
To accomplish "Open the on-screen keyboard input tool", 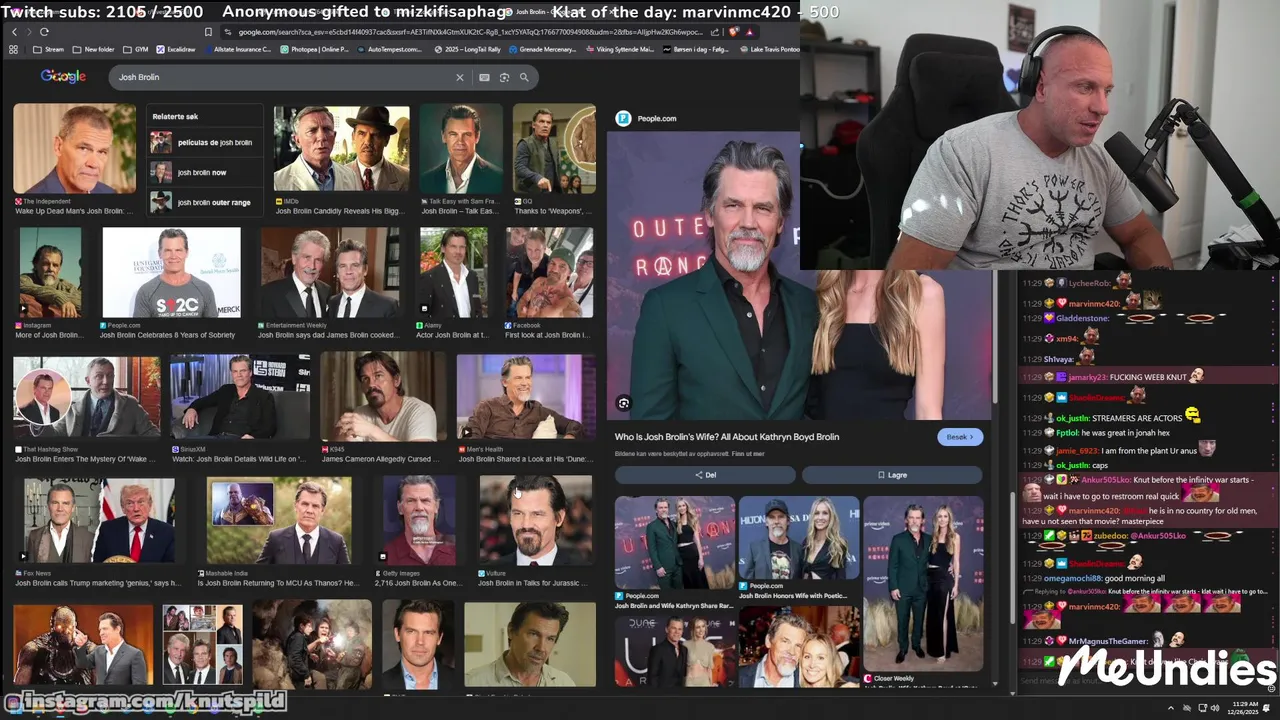I will (484, 77).
